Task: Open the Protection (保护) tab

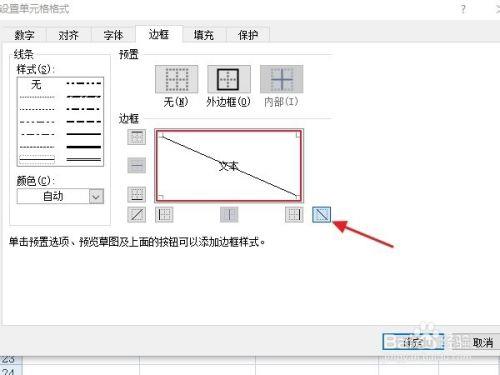Action: coord(248,35)
